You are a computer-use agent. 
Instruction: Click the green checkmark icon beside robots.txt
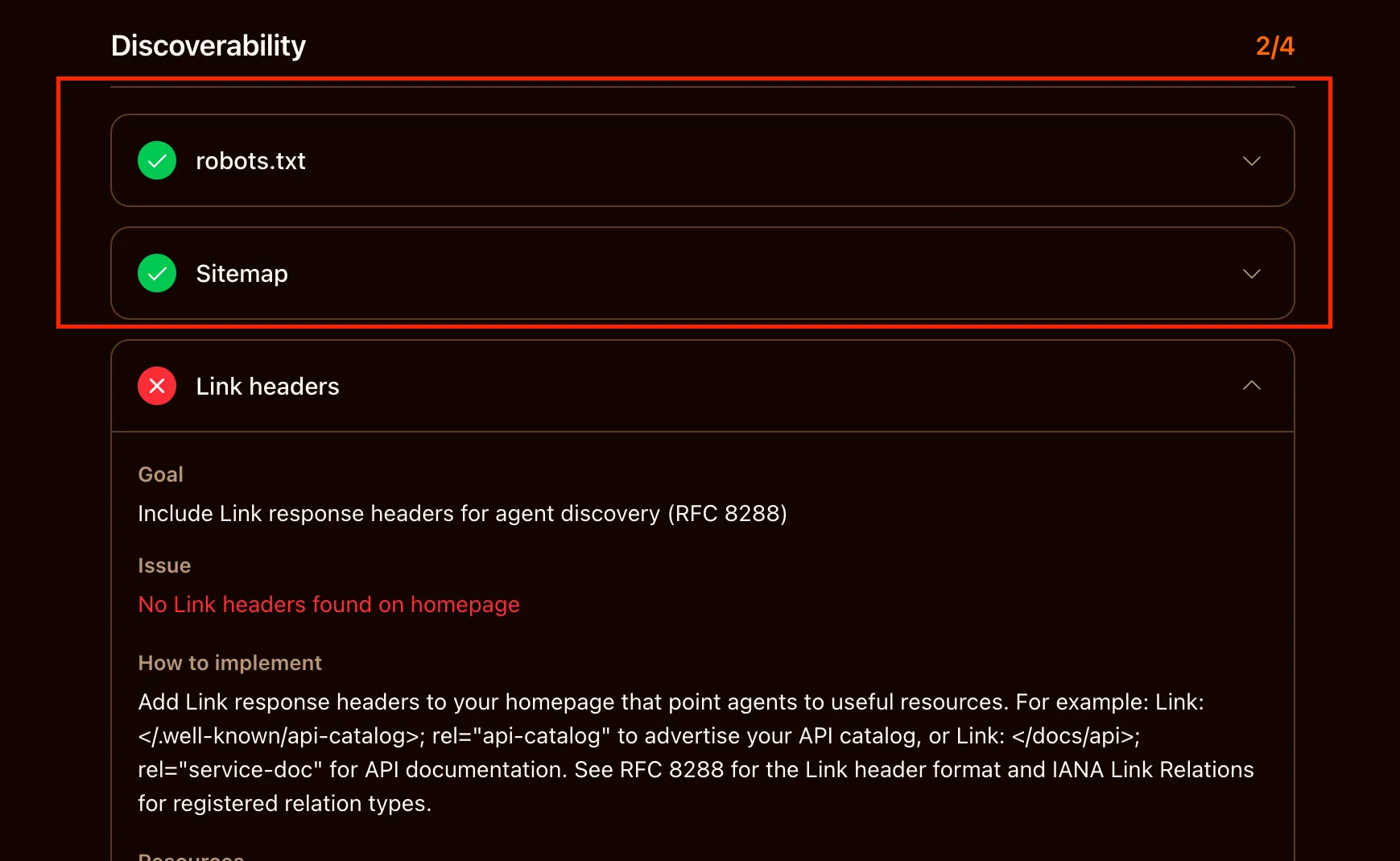(157, 160)
